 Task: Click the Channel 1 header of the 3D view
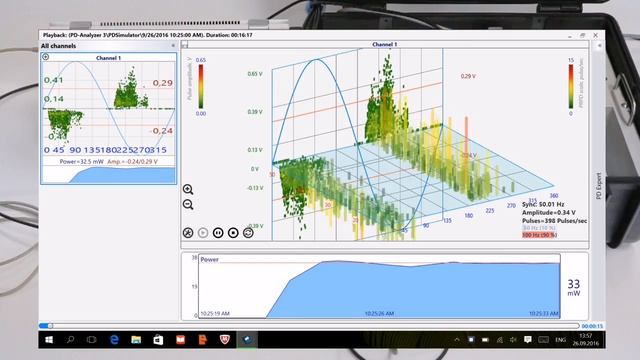pyautogui.click(x=384, y=44)
